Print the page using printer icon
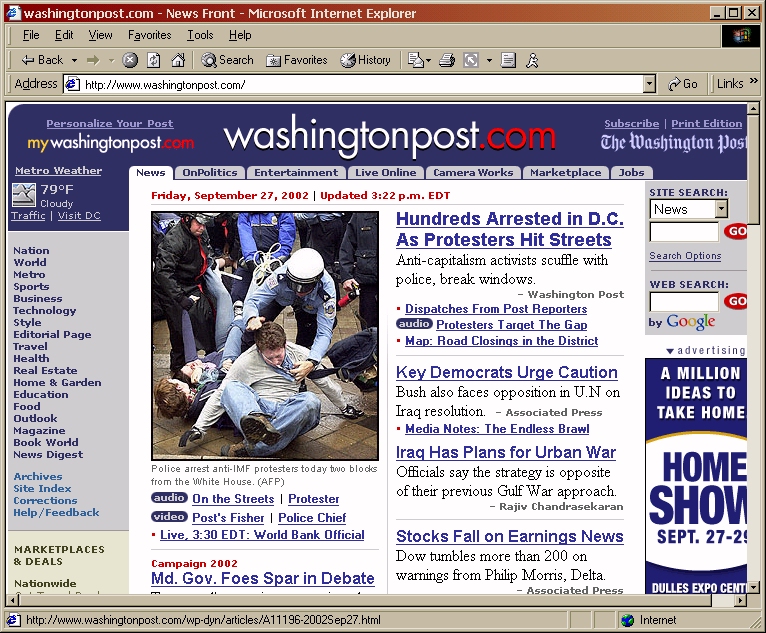The width and height of the screenshot is (766, 633). coord(447,60)
